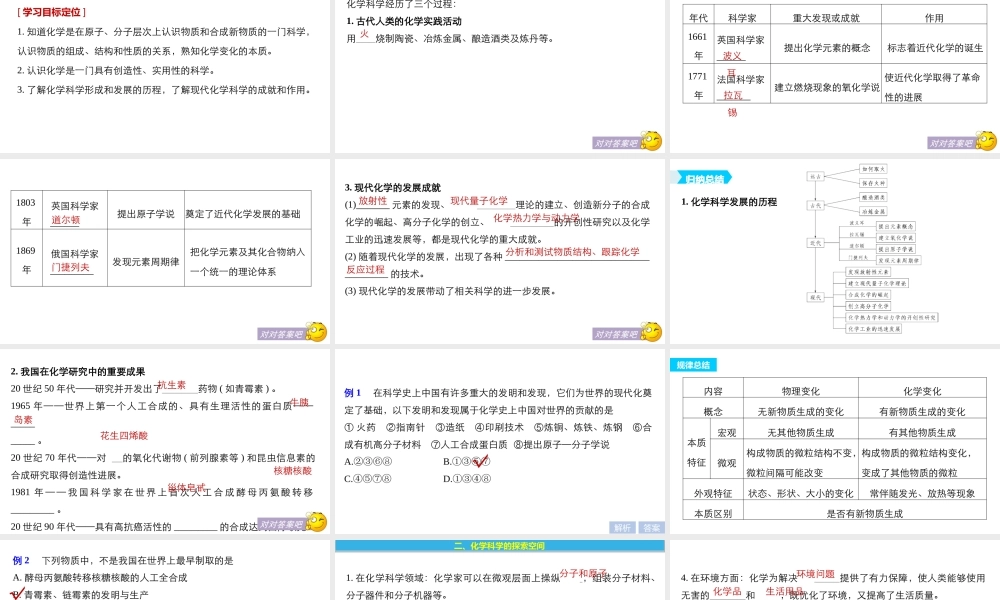Click the 科学家 column header in the table
This screenshot has width=1000, height=600.
tap(742, 18)
